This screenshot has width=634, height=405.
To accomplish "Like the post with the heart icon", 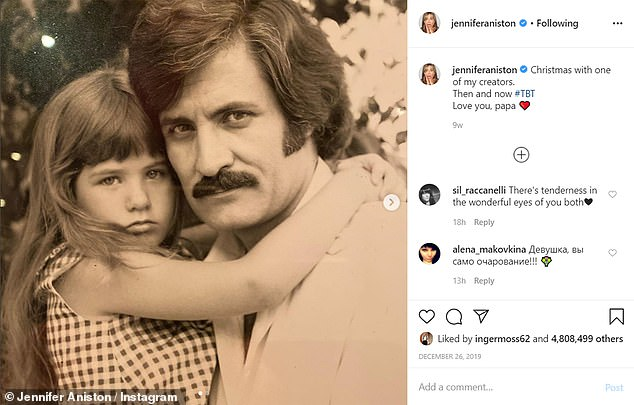I will (x=426, y=317).
